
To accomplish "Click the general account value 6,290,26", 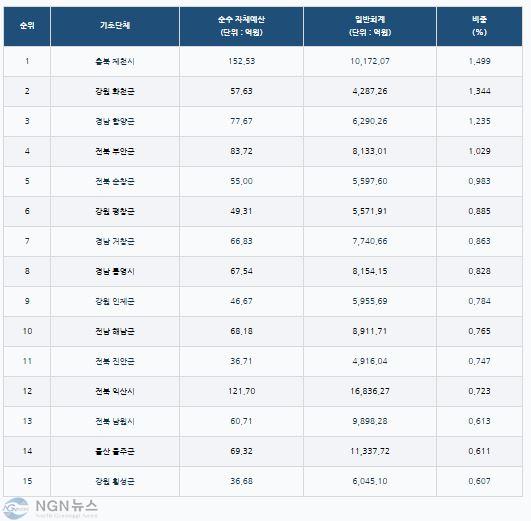I will coord(370,121).
